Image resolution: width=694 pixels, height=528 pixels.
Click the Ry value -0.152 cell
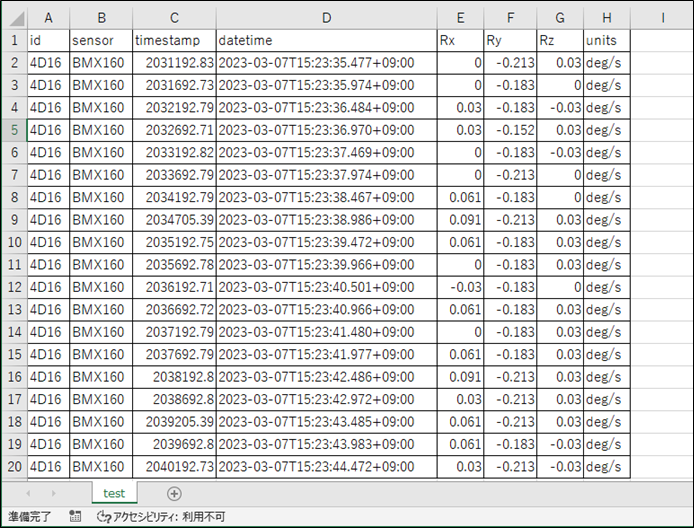point(509,129)
